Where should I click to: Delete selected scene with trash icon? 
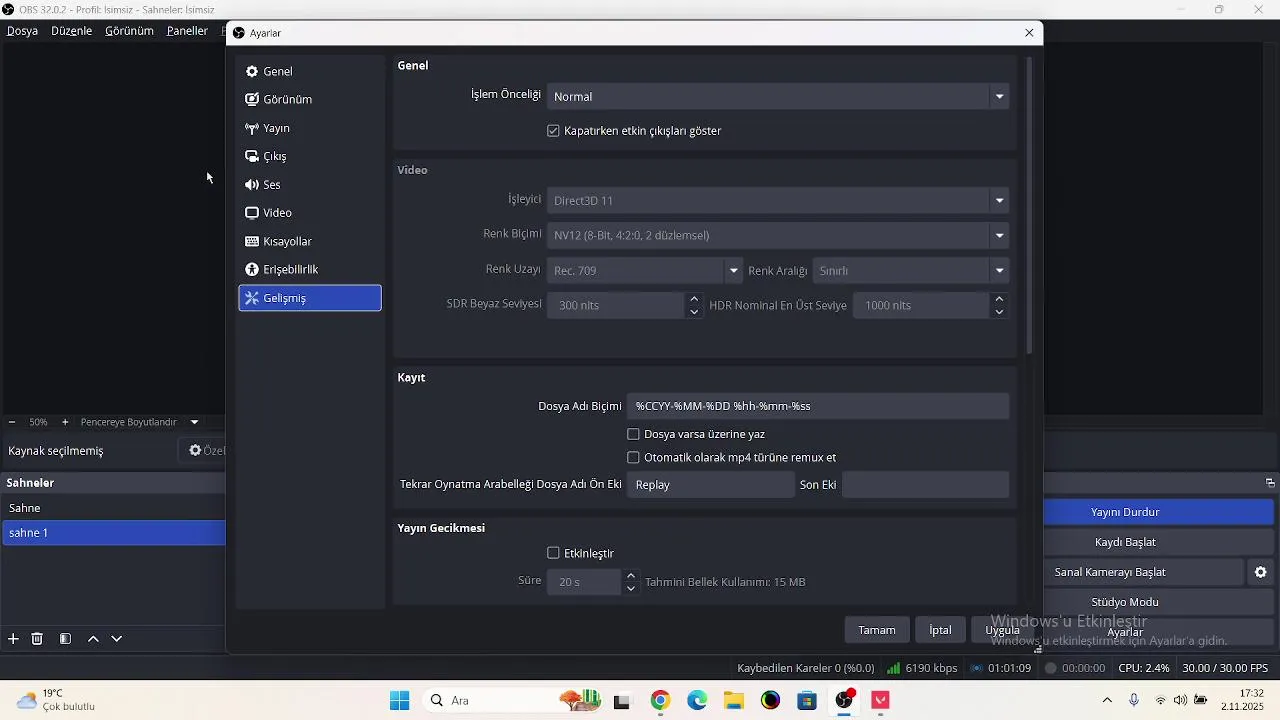[37, 639]
